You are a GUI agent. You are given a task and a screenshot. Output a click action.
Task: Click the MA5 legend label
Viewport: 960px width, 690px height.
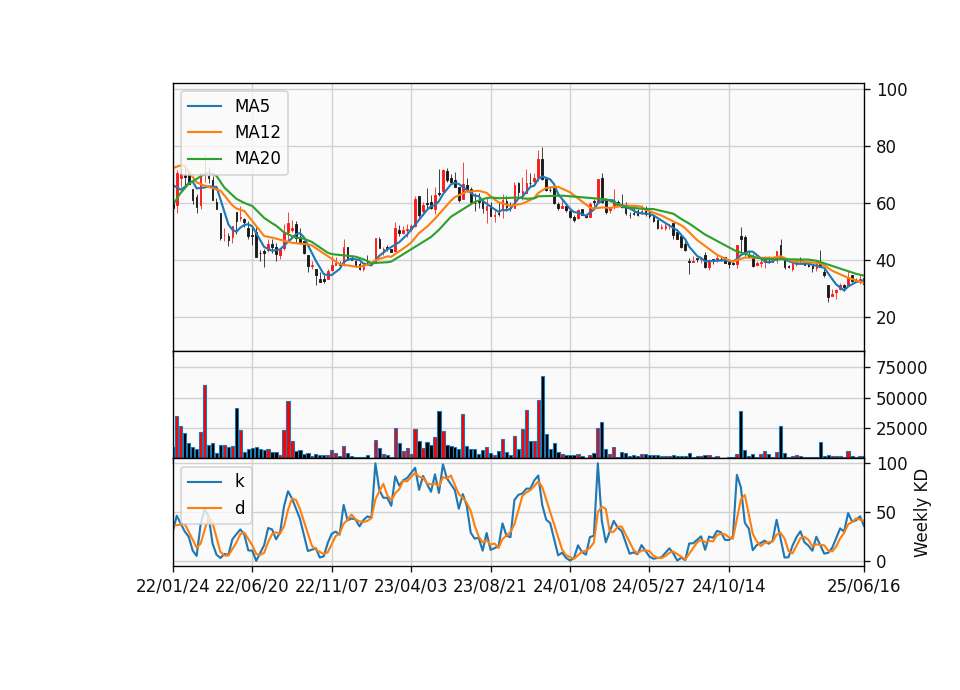tap(252, 106)
